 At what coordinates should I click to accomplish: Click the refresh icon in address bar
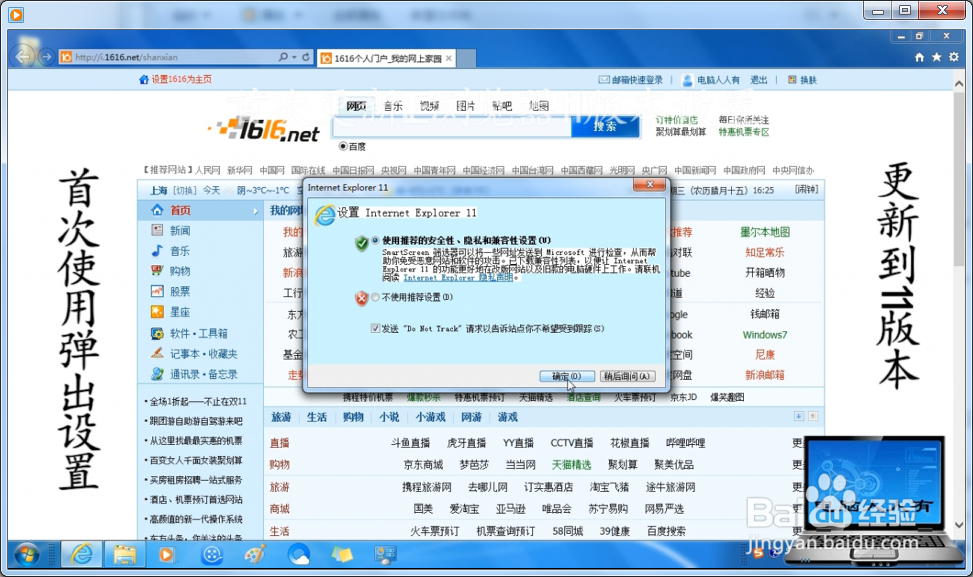pyautogui.click(x=306, y=56)
